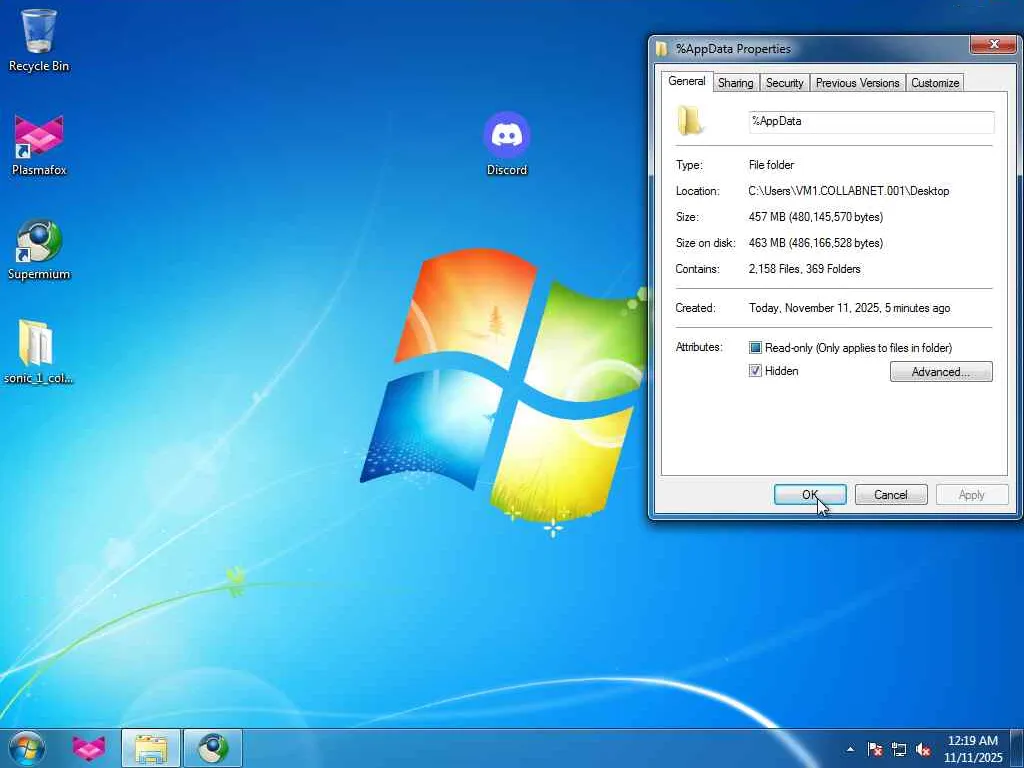Confirm with the OK button

pyautogui.click(x=810, y=494)
